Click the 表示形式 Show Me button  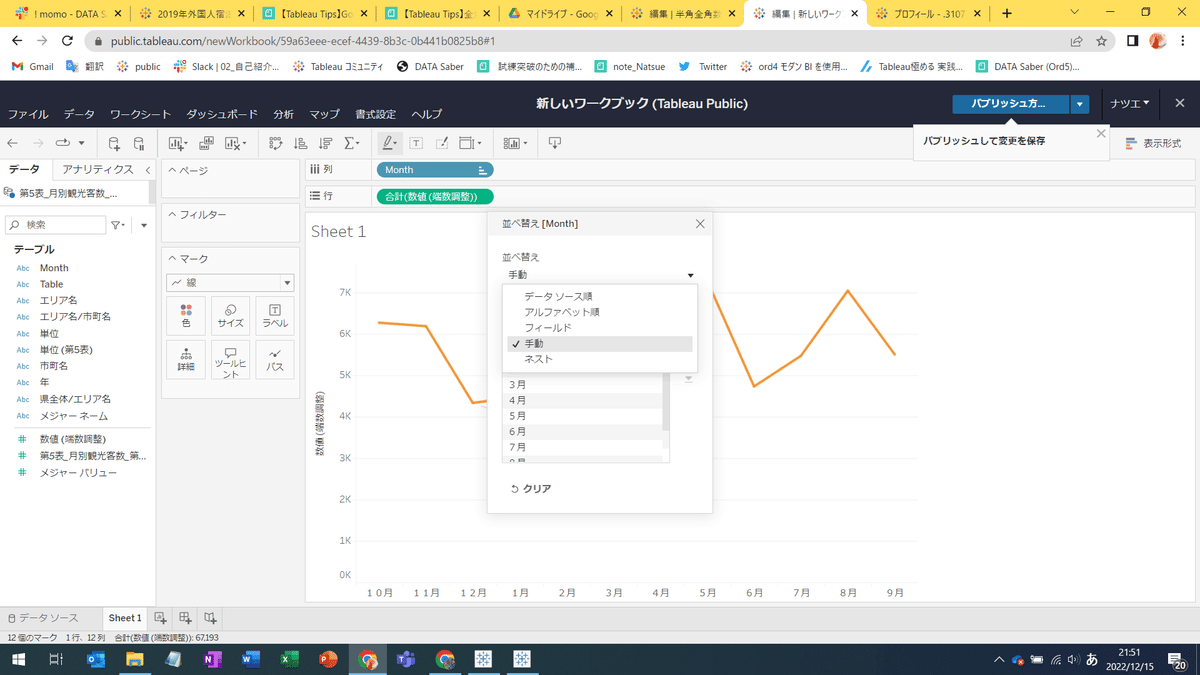(1153, 143)
